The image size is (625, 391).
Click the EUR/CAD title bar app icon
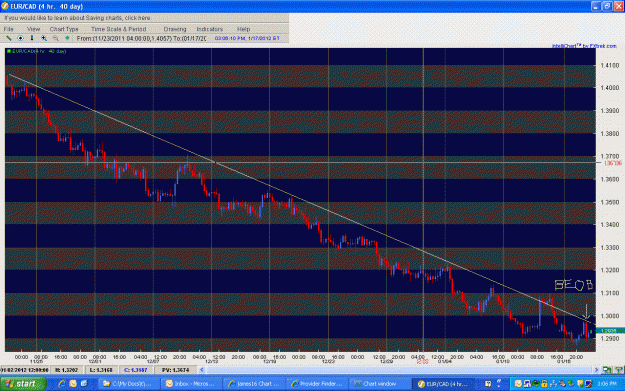pos(5,6)
